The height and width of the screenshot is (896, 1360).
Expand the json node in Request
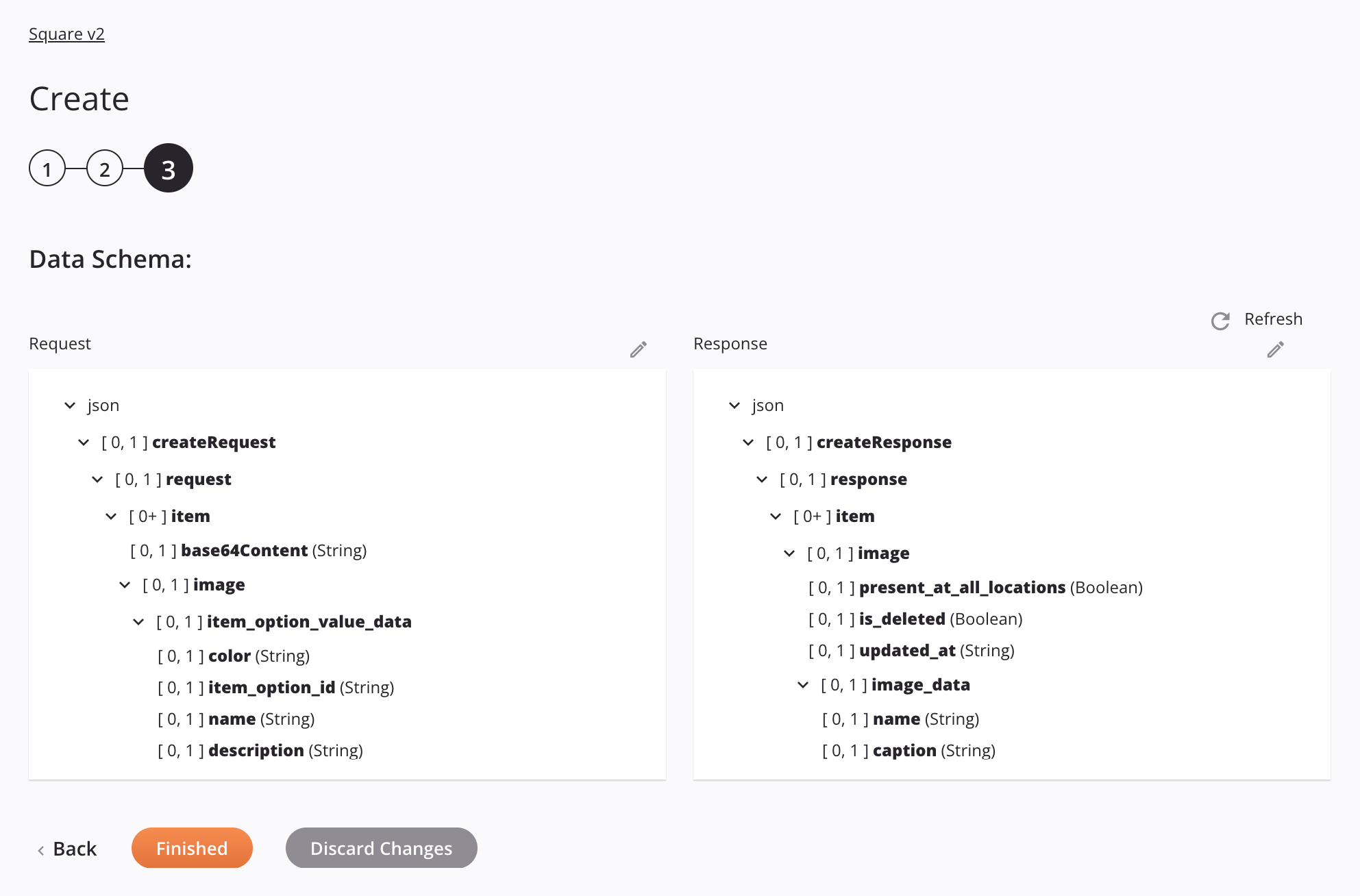(69, 405)
